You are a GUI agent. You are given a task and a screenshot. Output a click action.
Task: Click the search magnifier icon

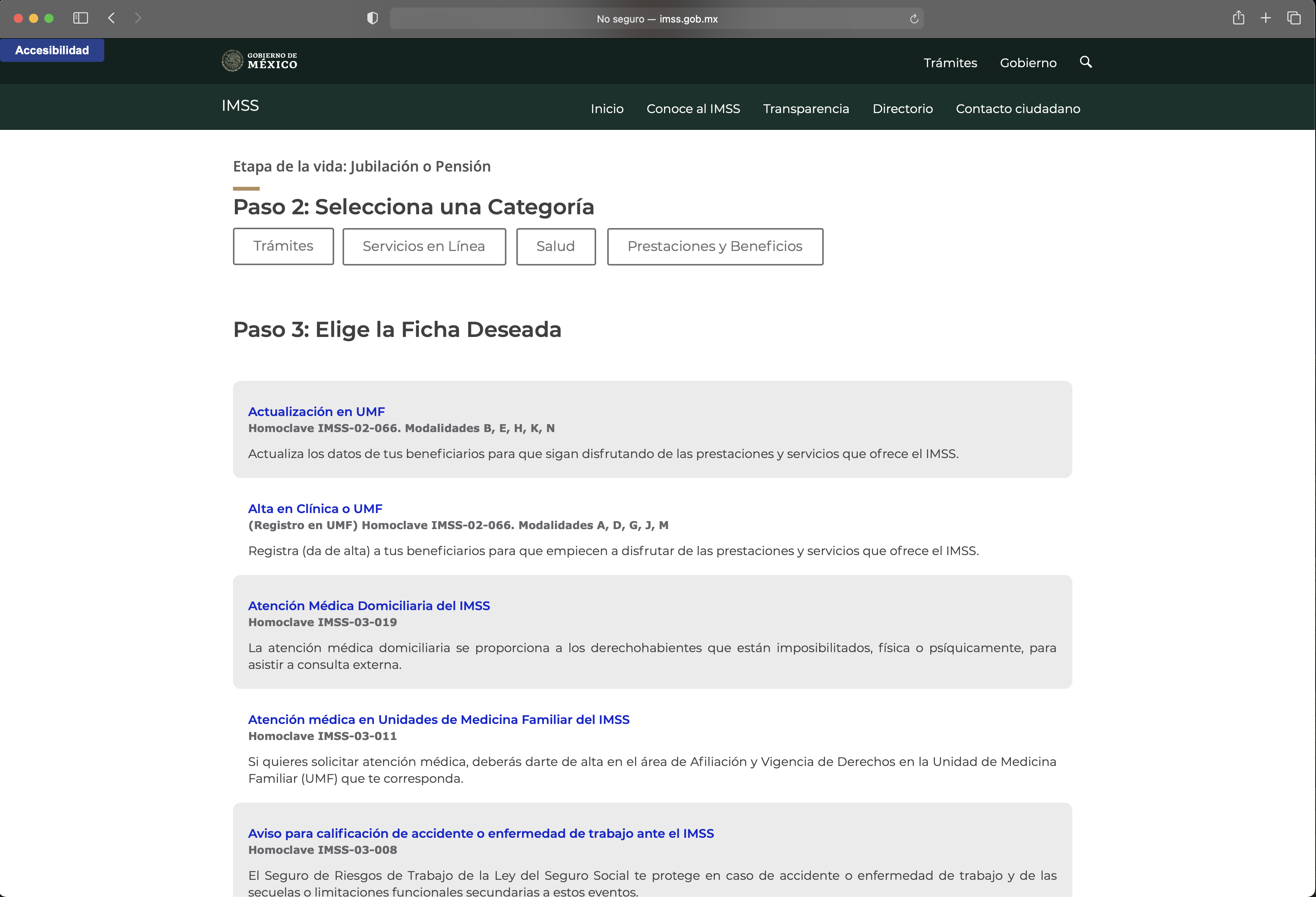[1086, 62]
